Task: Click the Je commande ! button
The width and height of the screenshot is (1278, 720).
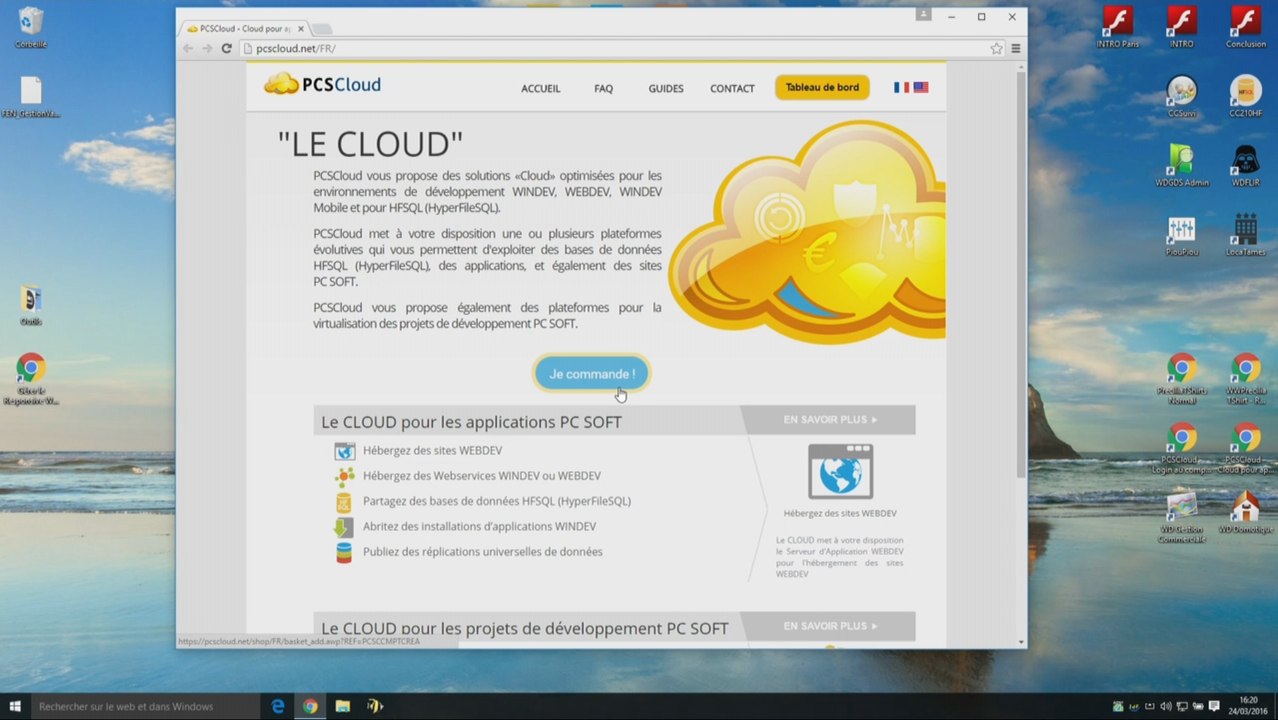Action: pyautogui.click(x=591, y=374)
